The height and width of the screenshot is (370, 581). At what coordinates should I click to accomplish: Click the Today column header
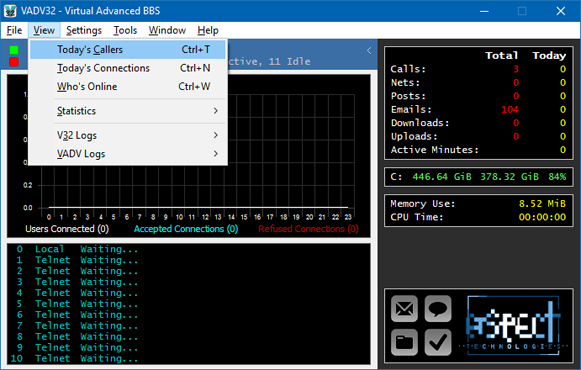(x=549, y=56)
